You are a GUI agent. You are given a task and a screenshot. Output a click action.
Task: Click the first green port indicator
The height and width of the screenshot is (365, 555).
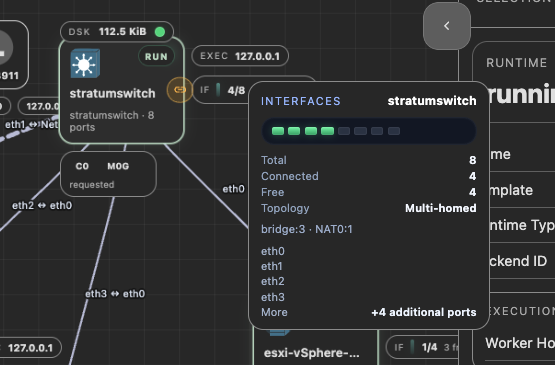tap(278, 131)
